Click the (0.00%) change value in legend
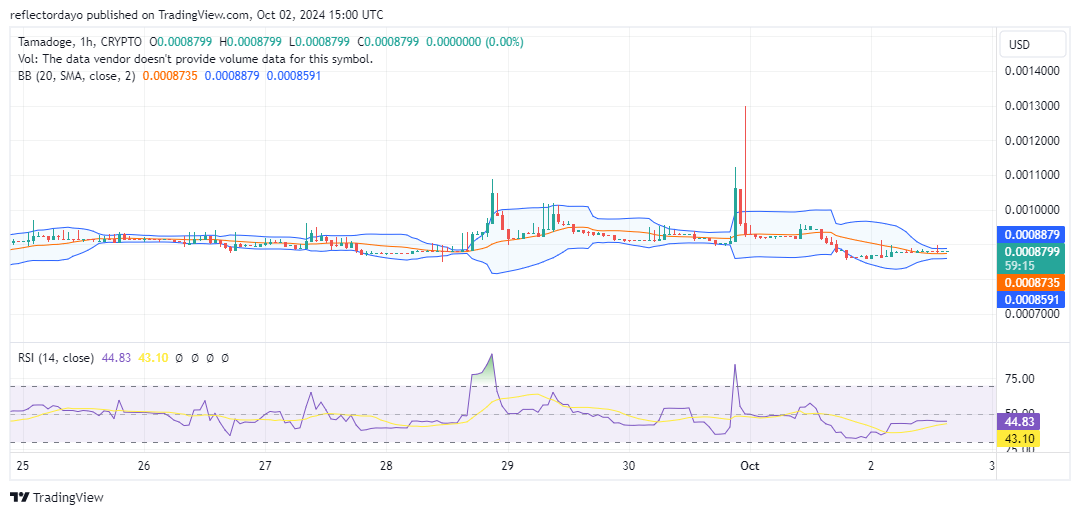 pos(505,42)
